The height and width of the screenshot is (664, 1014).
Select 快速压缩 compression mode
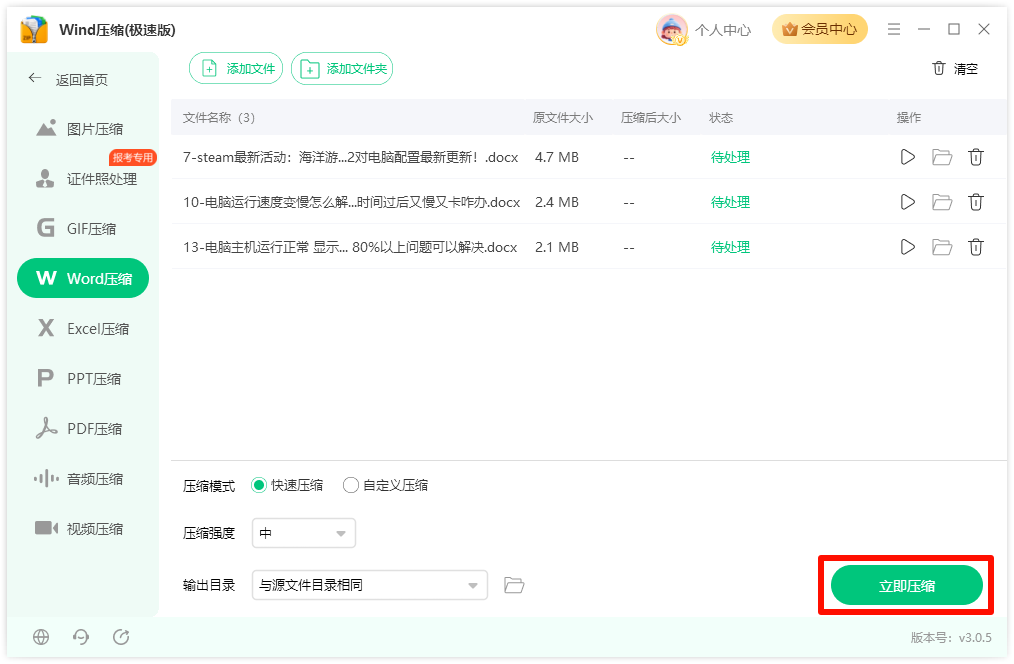point(287,485)
